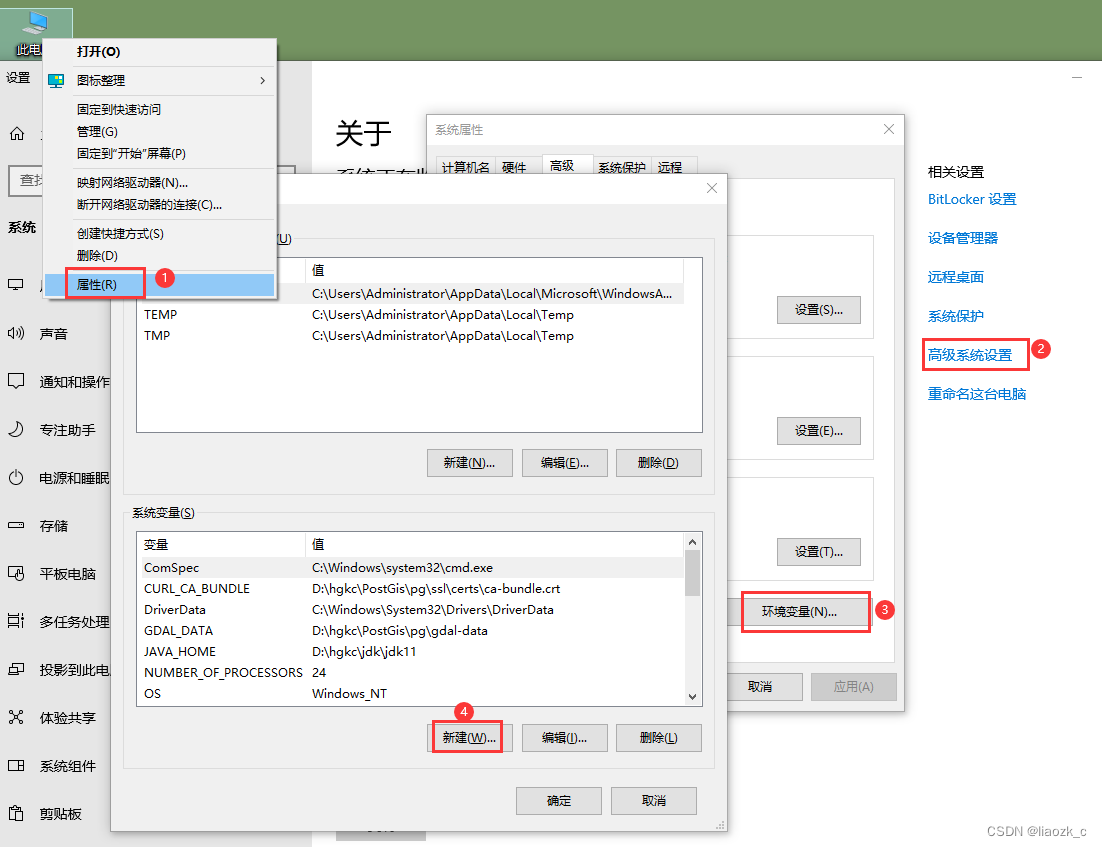Choose 打开(O) in the context menu
1102x847 pixels.
160,52
